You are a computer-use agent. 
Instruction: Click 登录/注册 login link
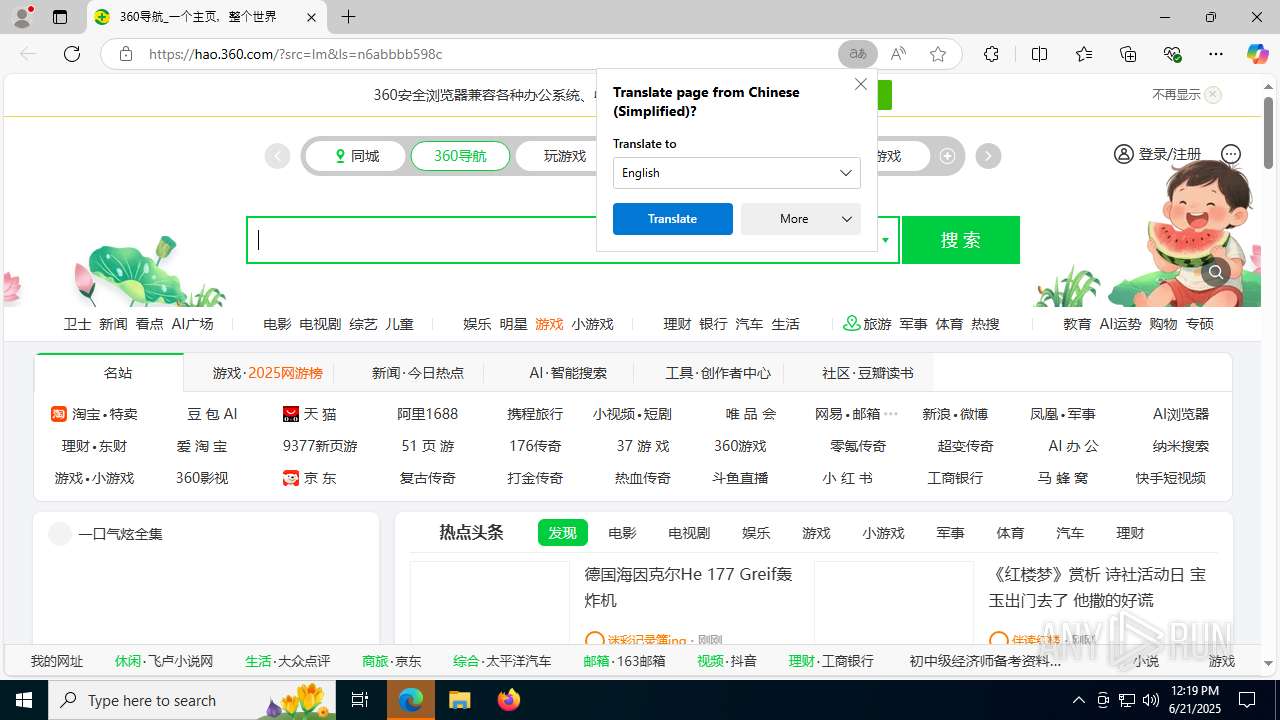(x=1169, y=154)
